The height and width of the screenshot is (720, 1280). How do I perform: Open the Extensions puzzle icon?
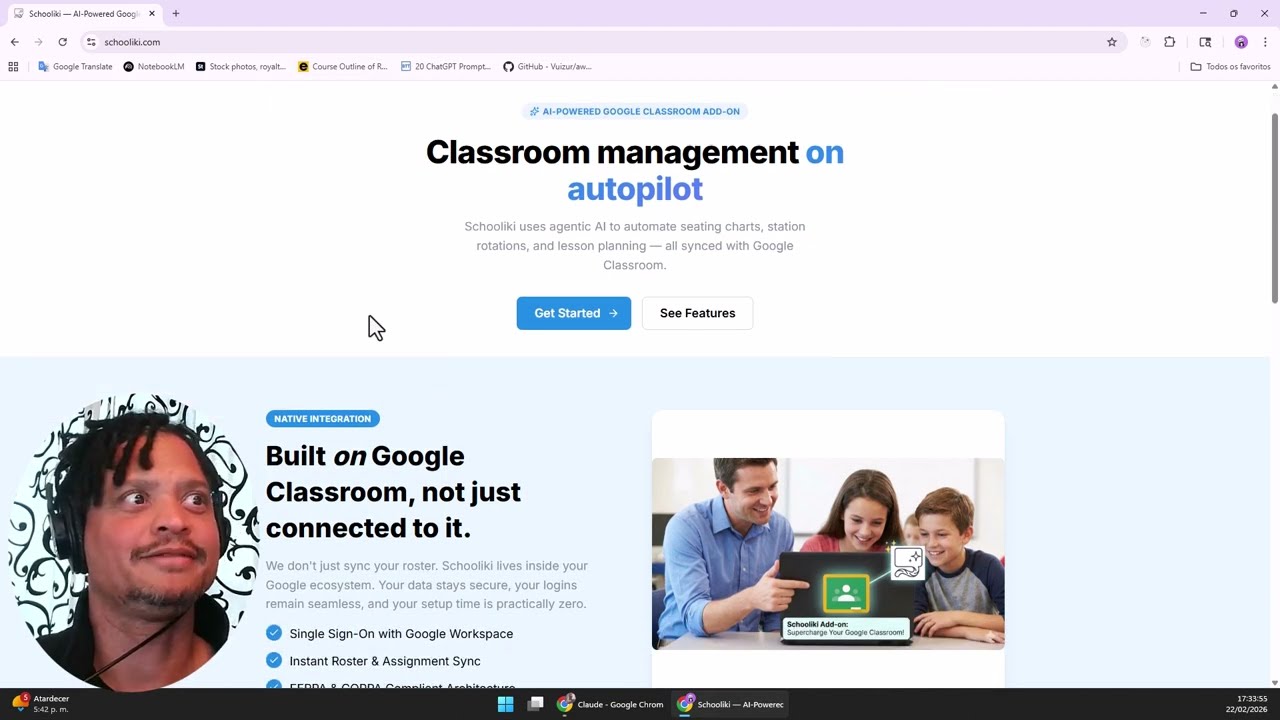point(1169,42)
